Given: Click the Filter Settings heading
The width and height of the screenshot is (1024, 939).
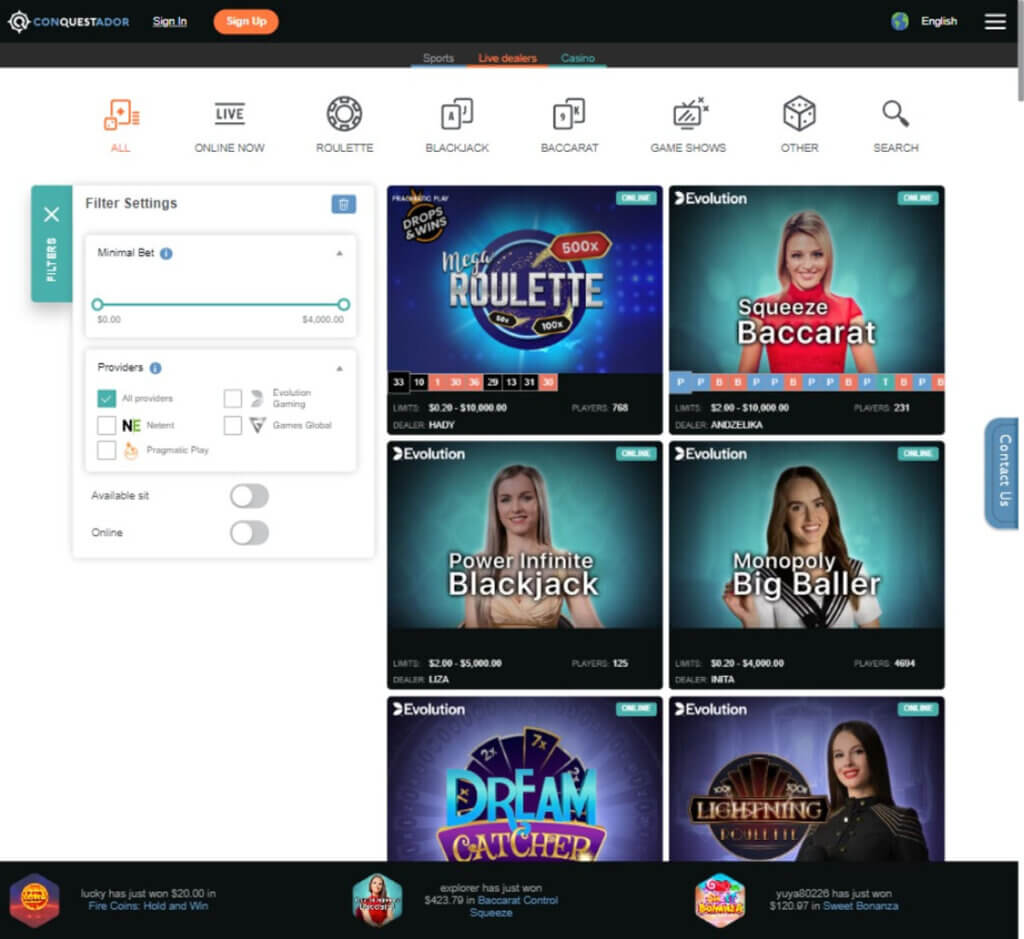Looking at the screenshot, I should tap(131, 204).
